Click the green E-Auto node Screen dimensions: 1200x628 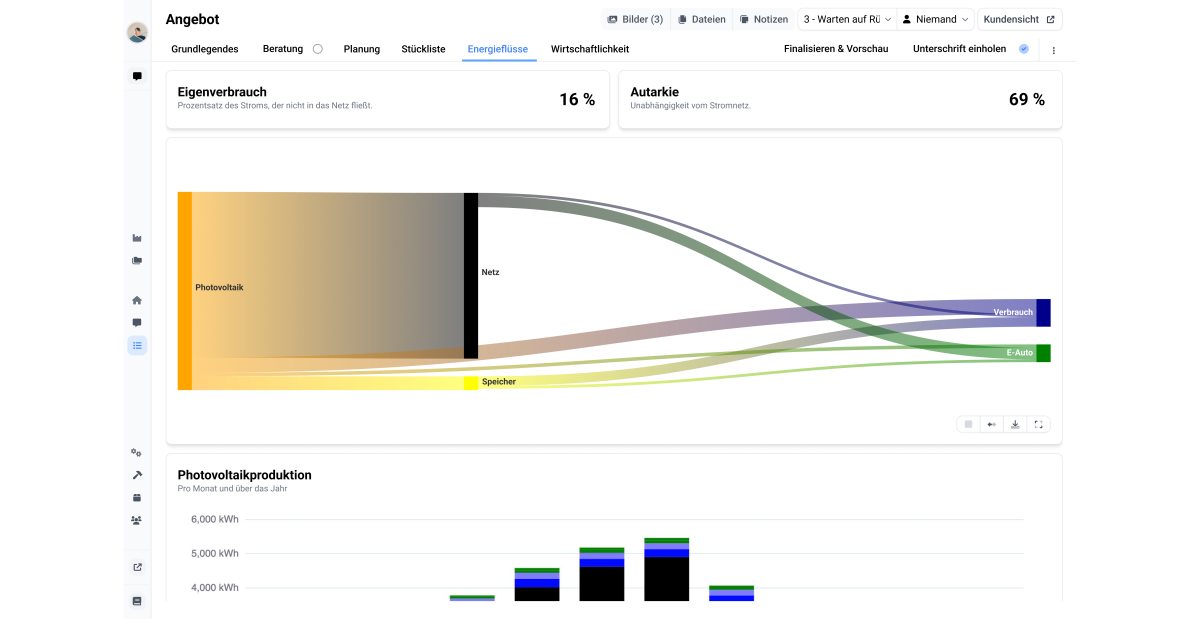pyautogui.click(x=1043, y=353)
